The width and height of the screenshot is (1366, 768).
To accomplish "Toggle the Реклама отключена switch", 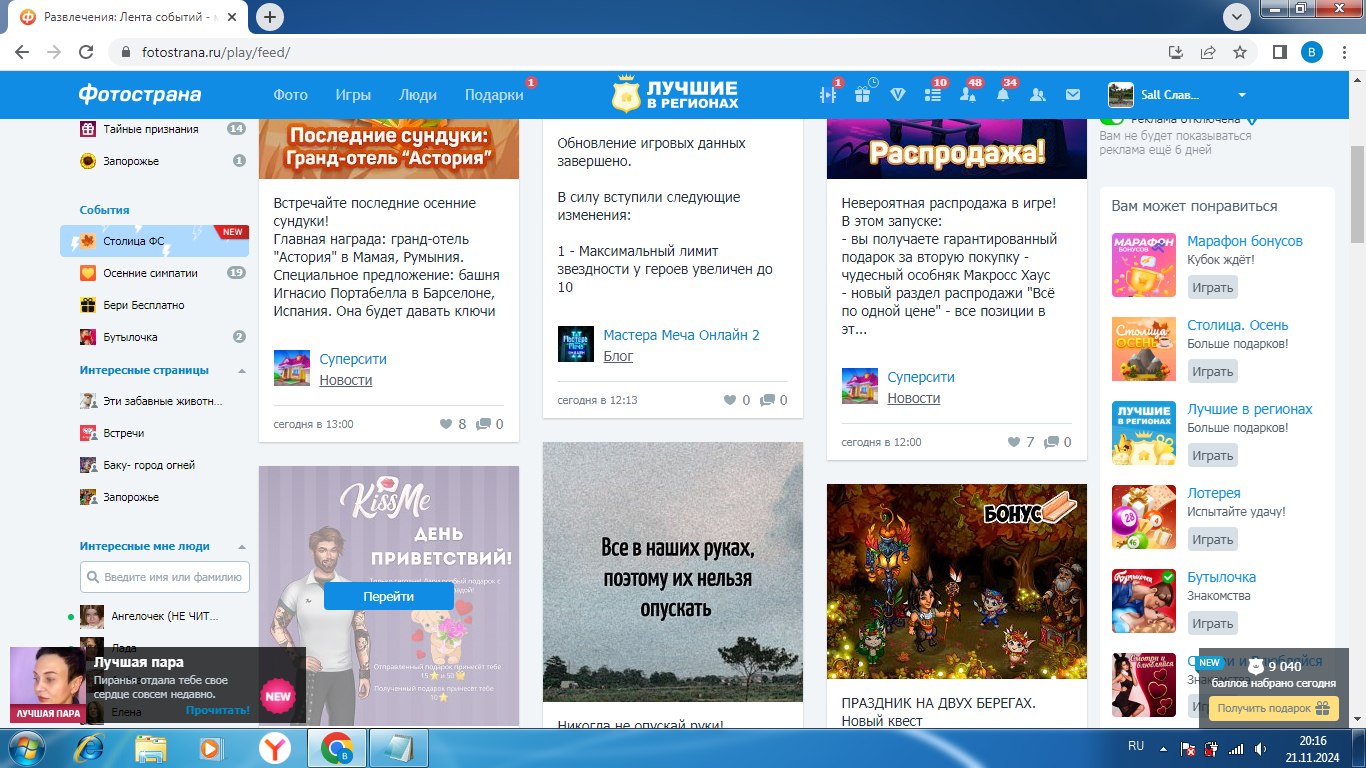I will click(x=1111, y=119).
